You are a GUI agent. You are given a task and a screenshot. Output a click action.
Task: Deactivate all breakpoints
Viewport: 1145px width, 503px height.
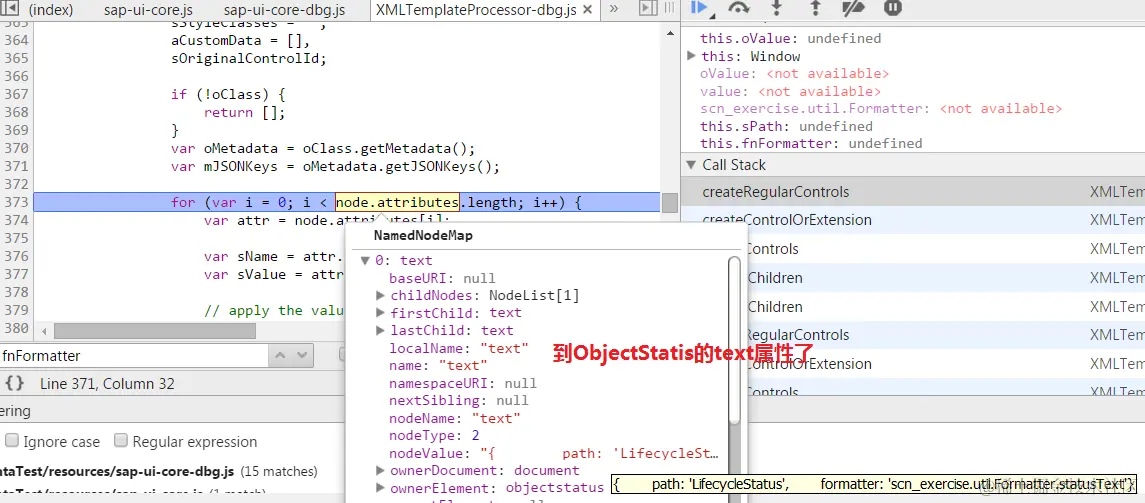point(853,7)
